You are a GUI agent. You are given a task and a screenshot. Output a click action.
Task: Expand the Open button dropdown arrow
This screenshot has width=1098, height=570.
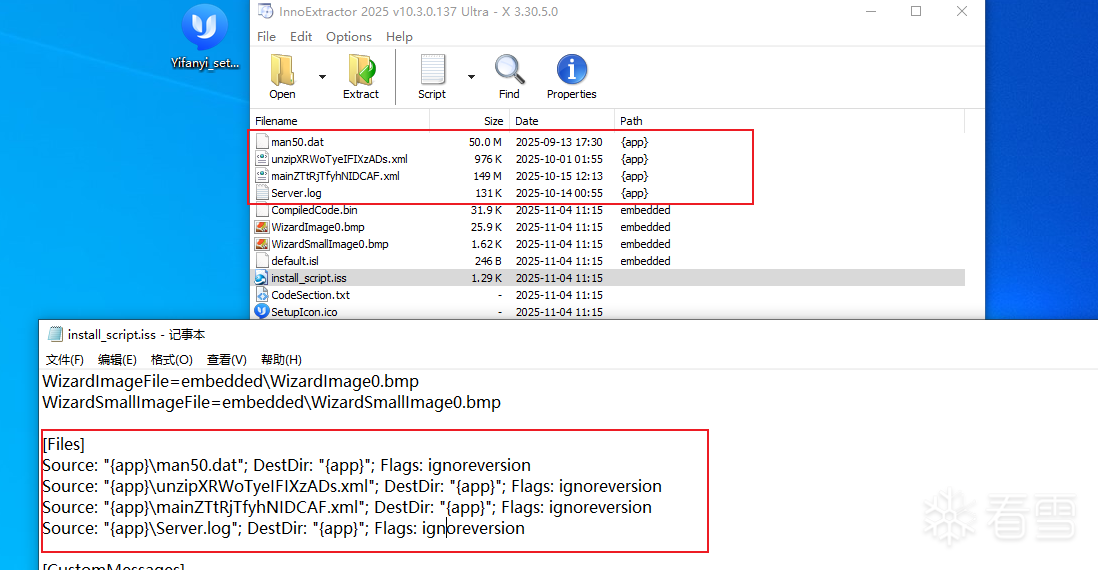pos(322,76)
